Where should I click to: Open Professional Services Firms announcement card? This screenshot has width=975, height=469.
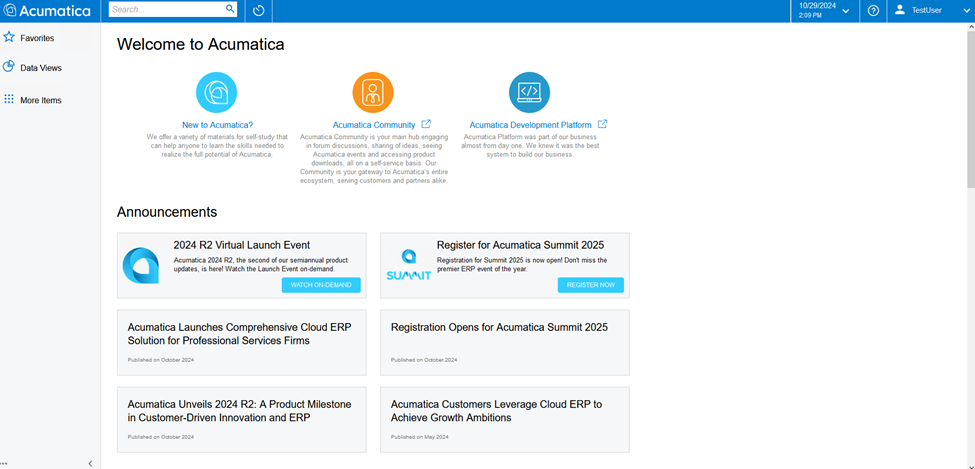(x=242, y=343)
